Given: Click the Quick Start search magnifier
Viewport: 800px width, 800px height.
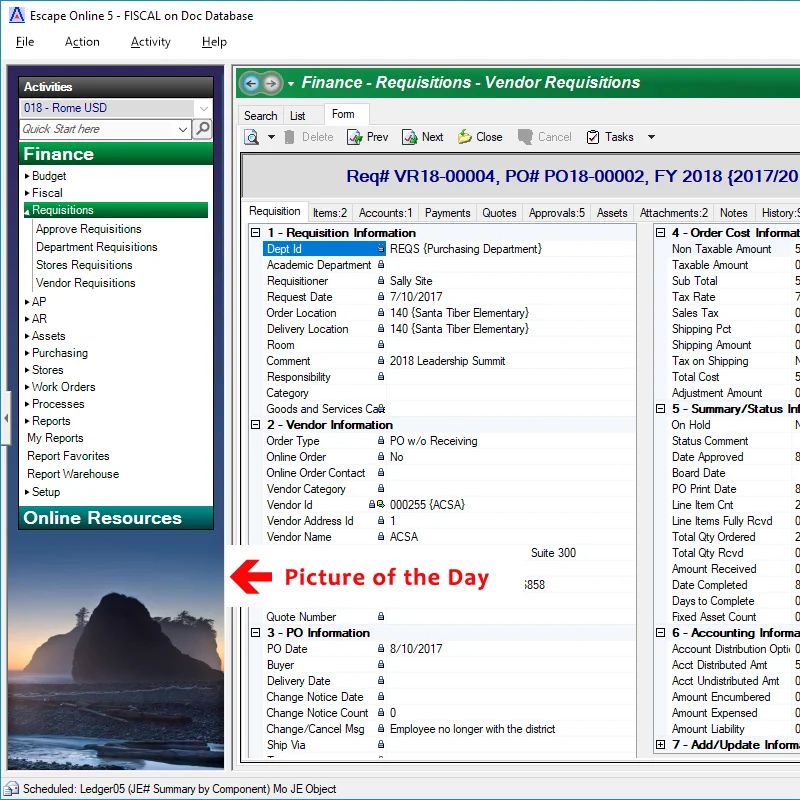Looking at the screenshot, I should coord(203,129).
